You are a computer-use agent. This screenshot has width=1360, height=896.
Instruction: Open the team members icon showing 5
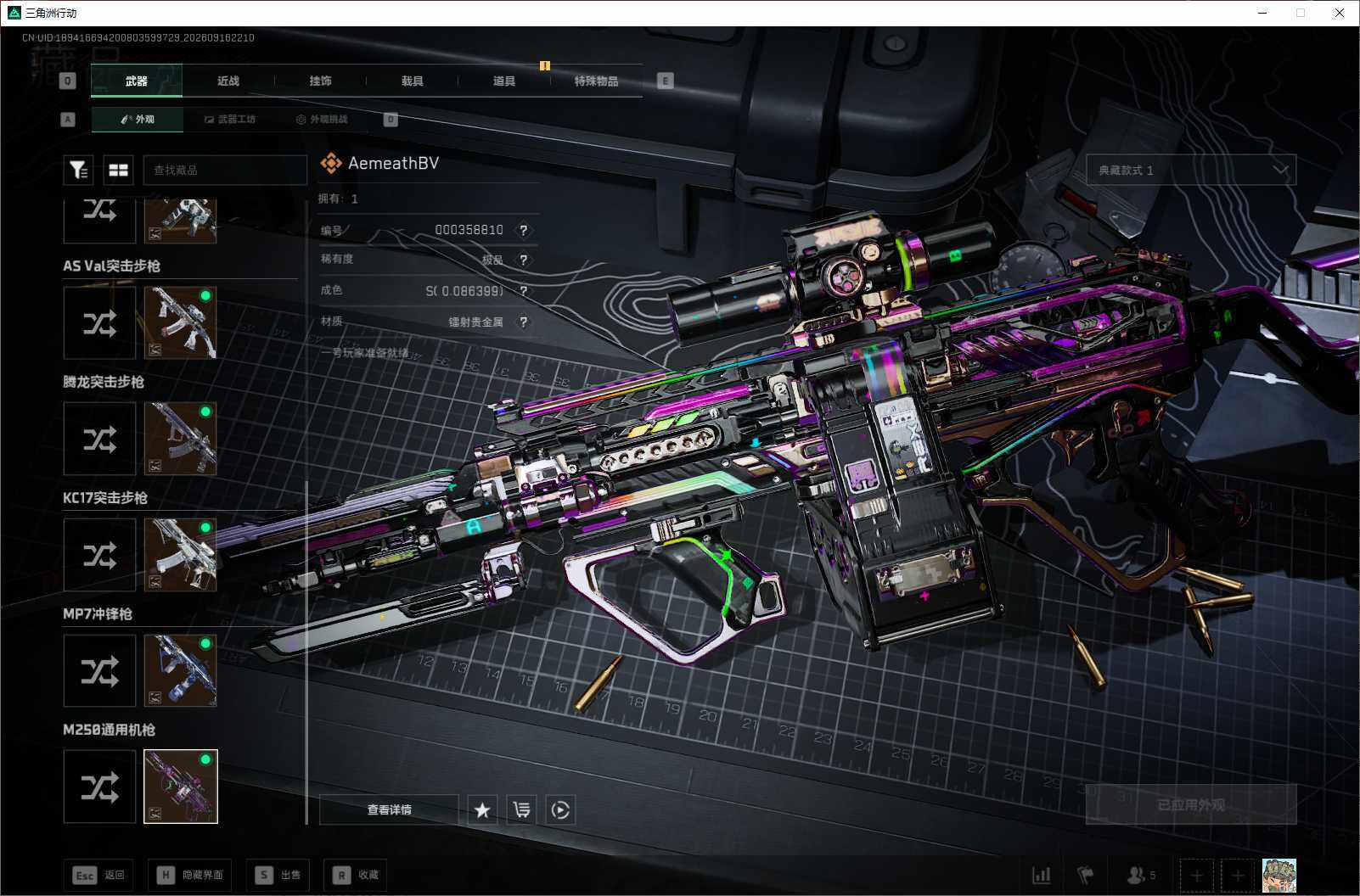coord(1140,875)
